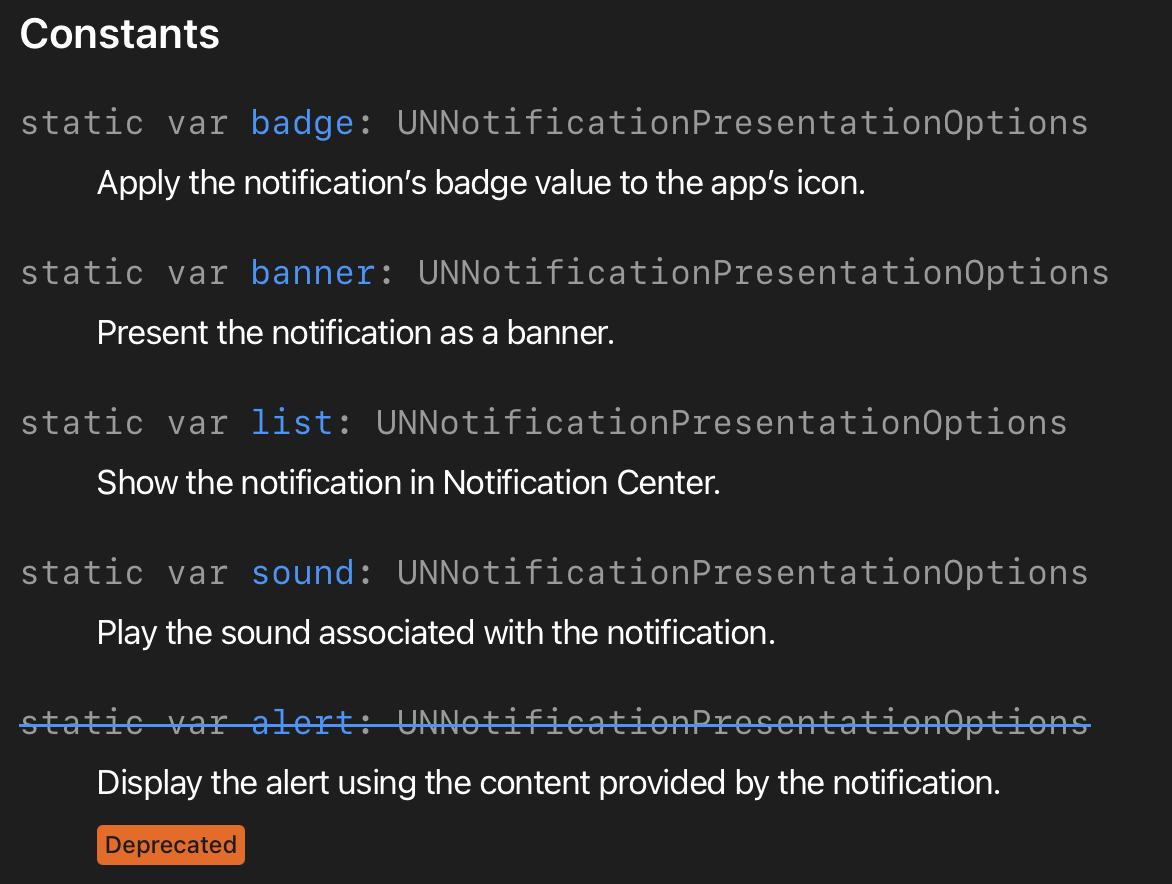Click "static var" keyword before badge
Viewport: 1172px width, 884px height.
(124, 123)
